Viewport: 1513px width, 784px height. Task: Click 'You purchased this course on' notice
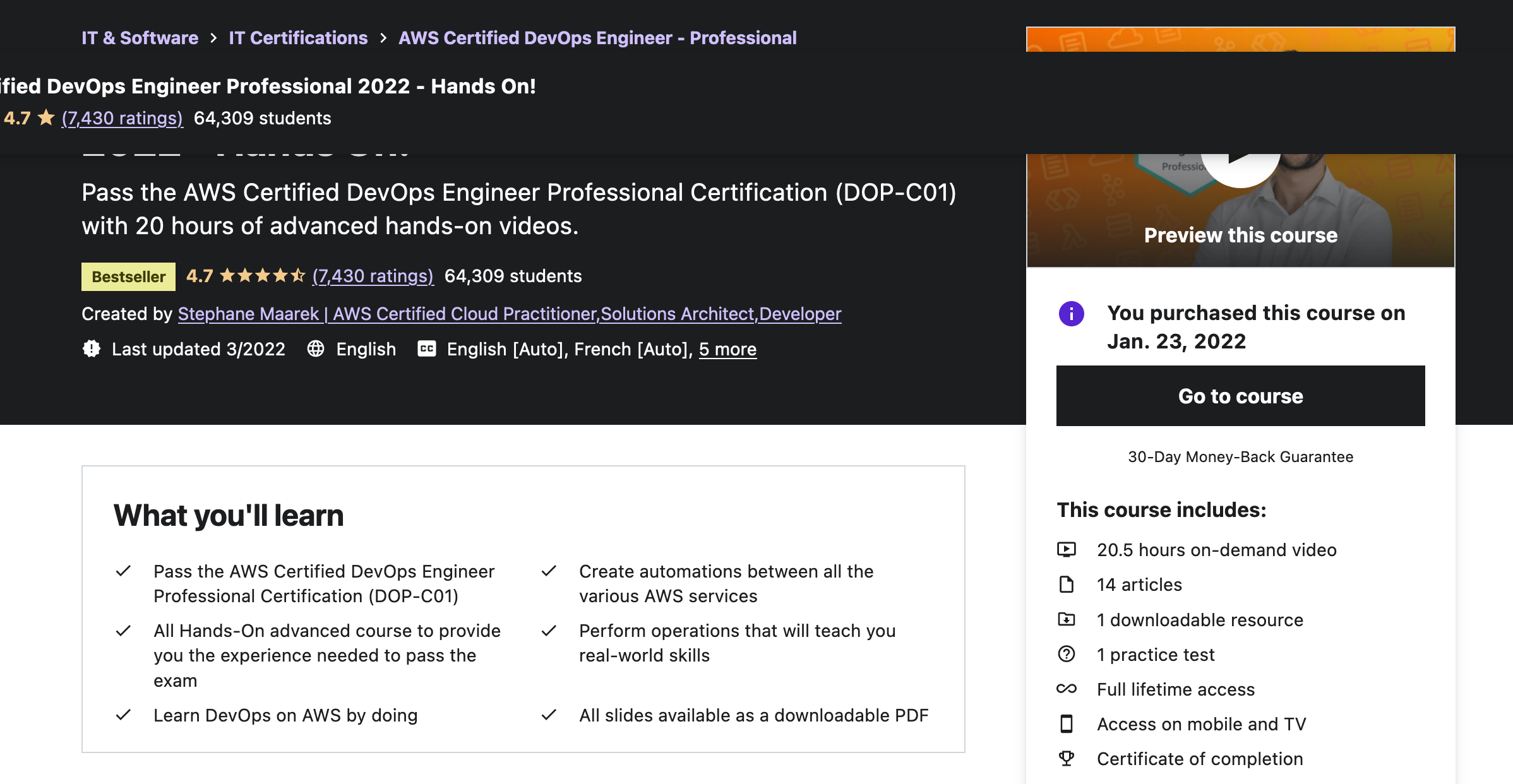point(1256,327)
